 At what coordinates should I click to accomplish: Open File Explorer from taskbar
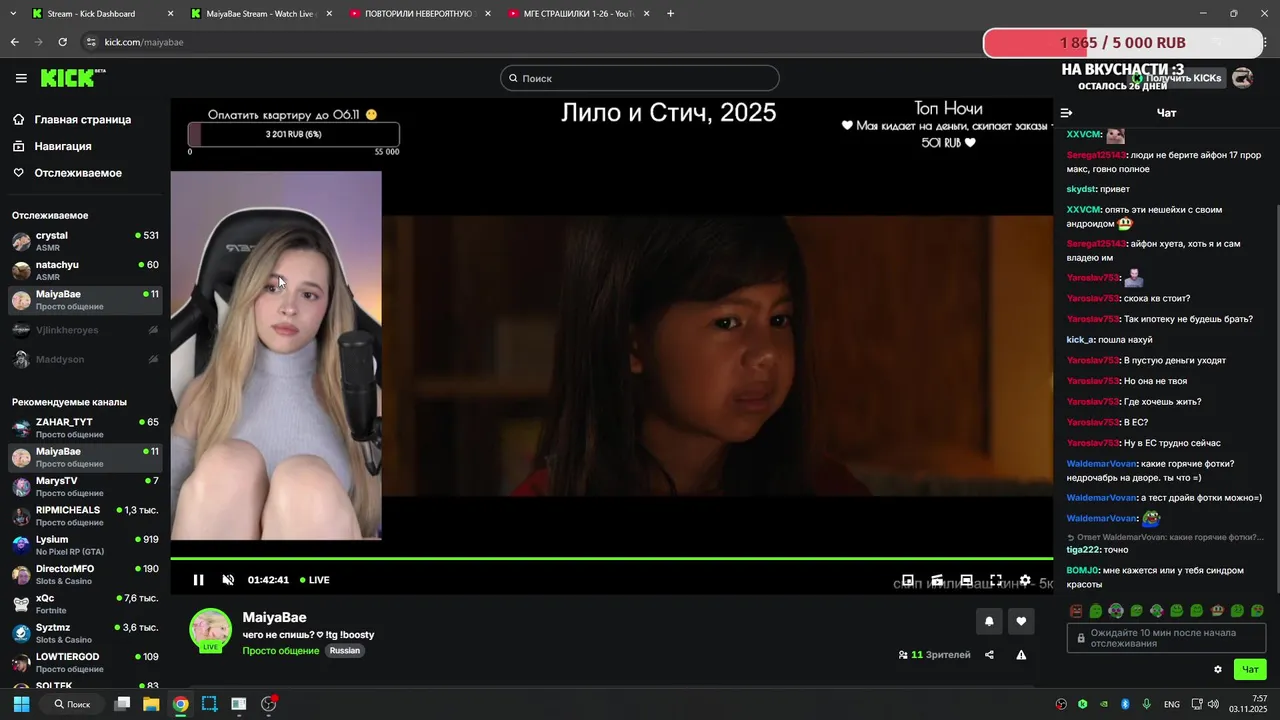pos(151,704)
